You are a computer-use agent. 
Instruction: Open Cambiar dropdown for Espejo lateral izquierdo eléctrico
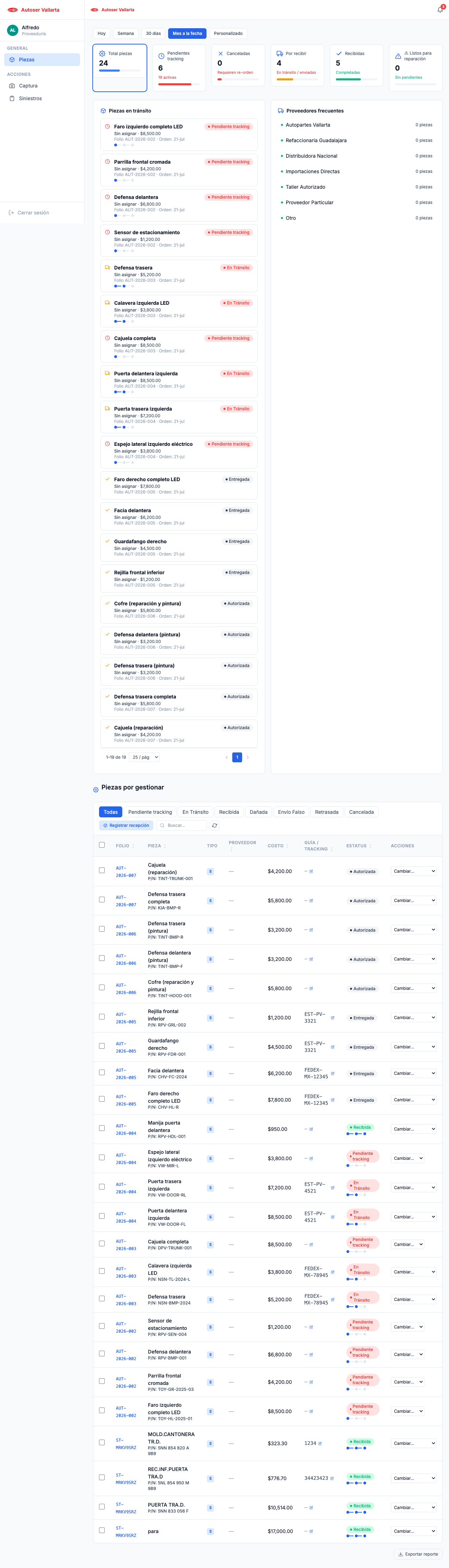408,1158
